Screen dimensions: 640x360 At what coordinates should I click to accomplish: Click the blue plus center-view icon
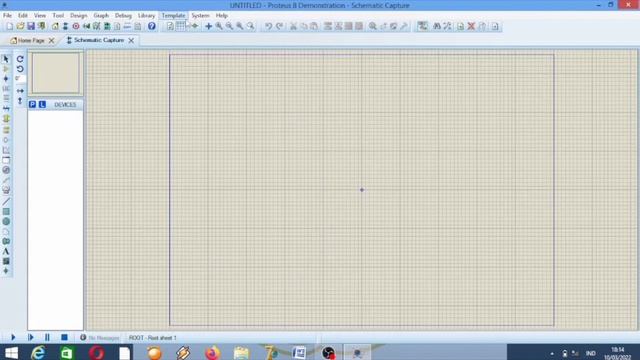(x=208, y=26)
